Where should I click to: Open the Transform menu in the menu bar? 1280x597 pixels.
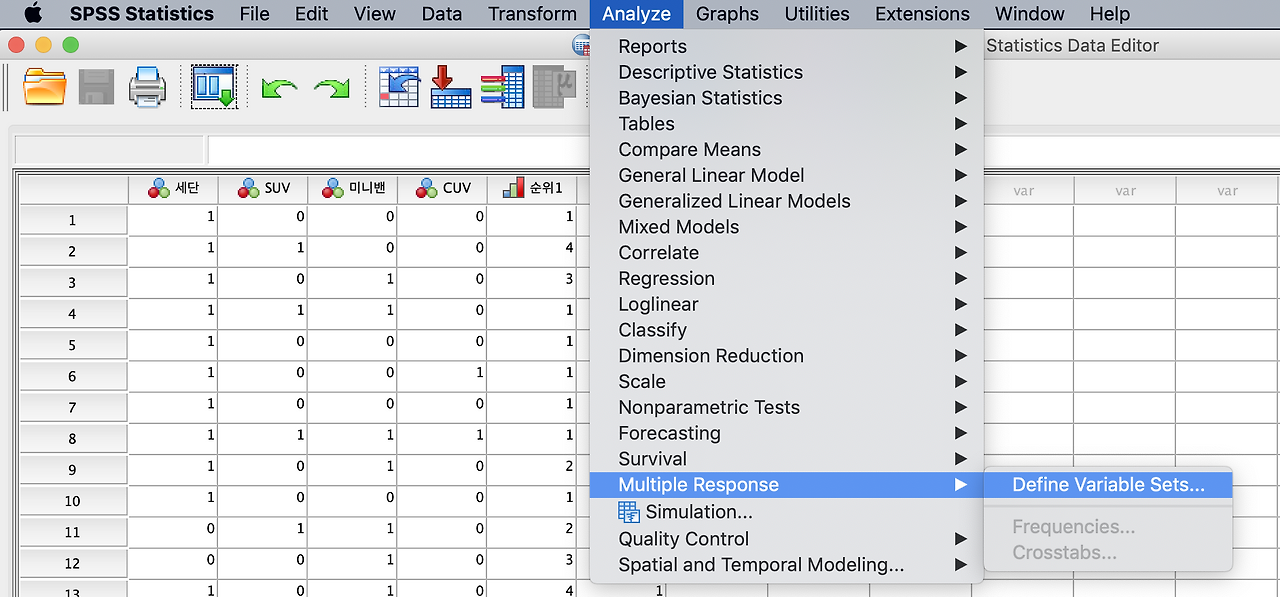click(x=532, y=14)
